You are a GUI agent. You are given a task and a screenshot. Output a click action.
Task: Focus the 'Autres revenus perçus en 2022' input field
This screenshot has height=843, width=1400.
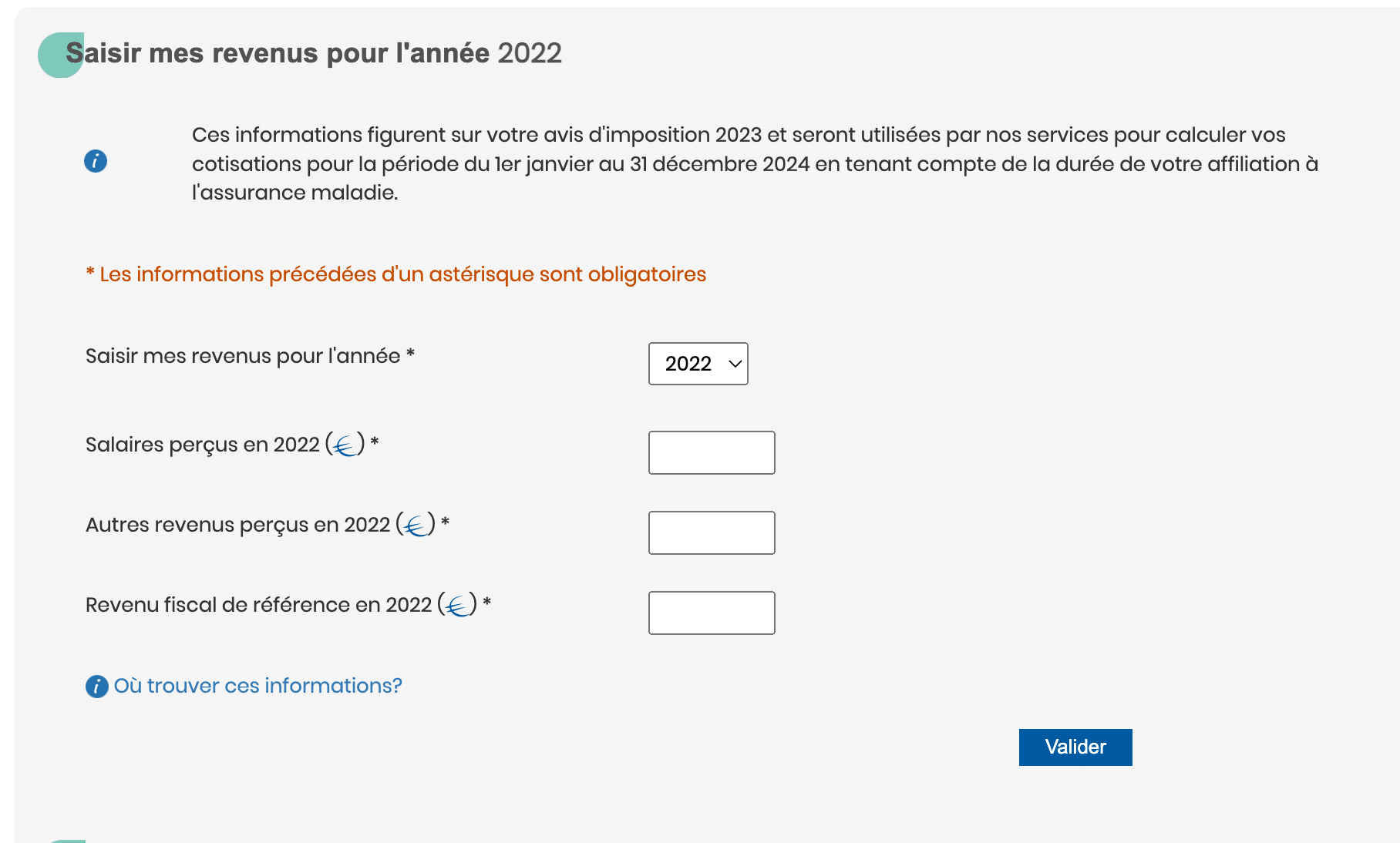712,532
